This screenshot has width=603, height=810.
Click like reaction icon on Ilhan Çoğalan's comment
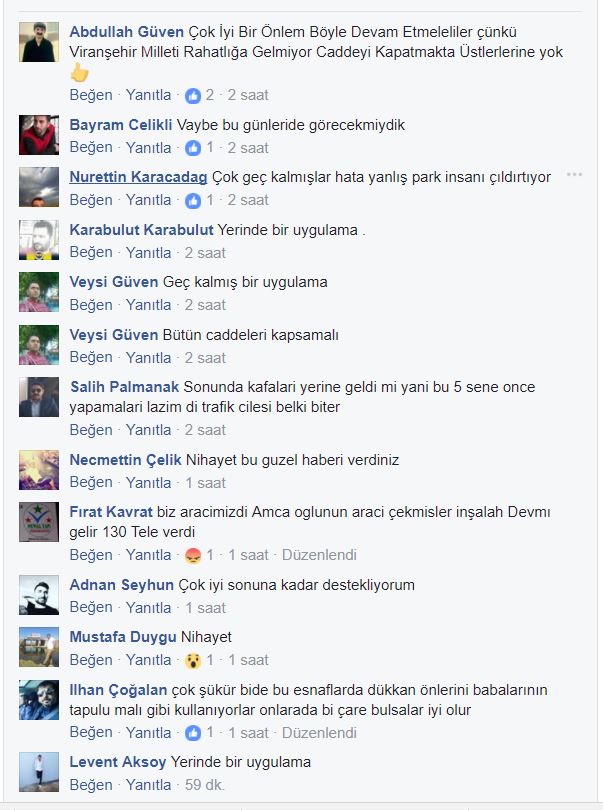click(x=193, y=733)
